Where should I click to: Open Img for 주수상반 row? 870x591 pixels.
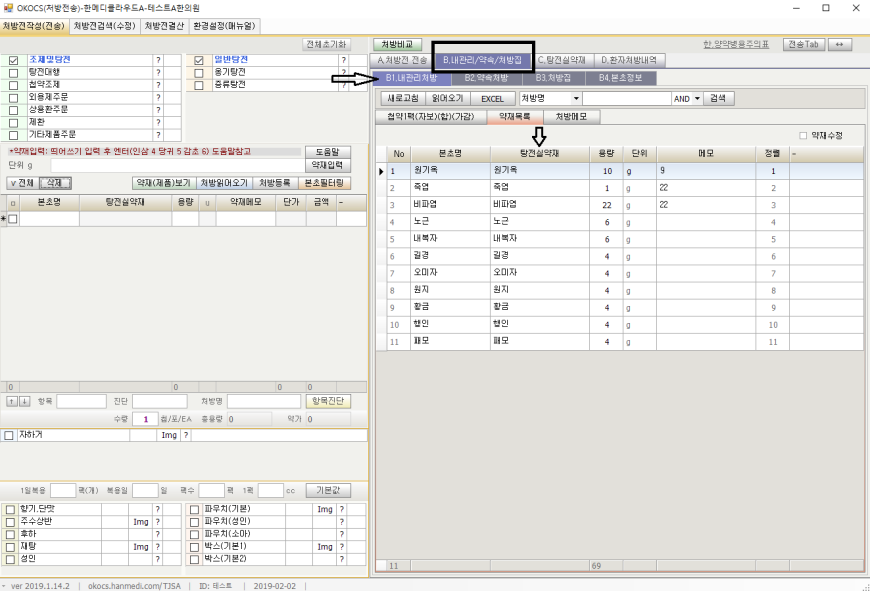point(141,522)
